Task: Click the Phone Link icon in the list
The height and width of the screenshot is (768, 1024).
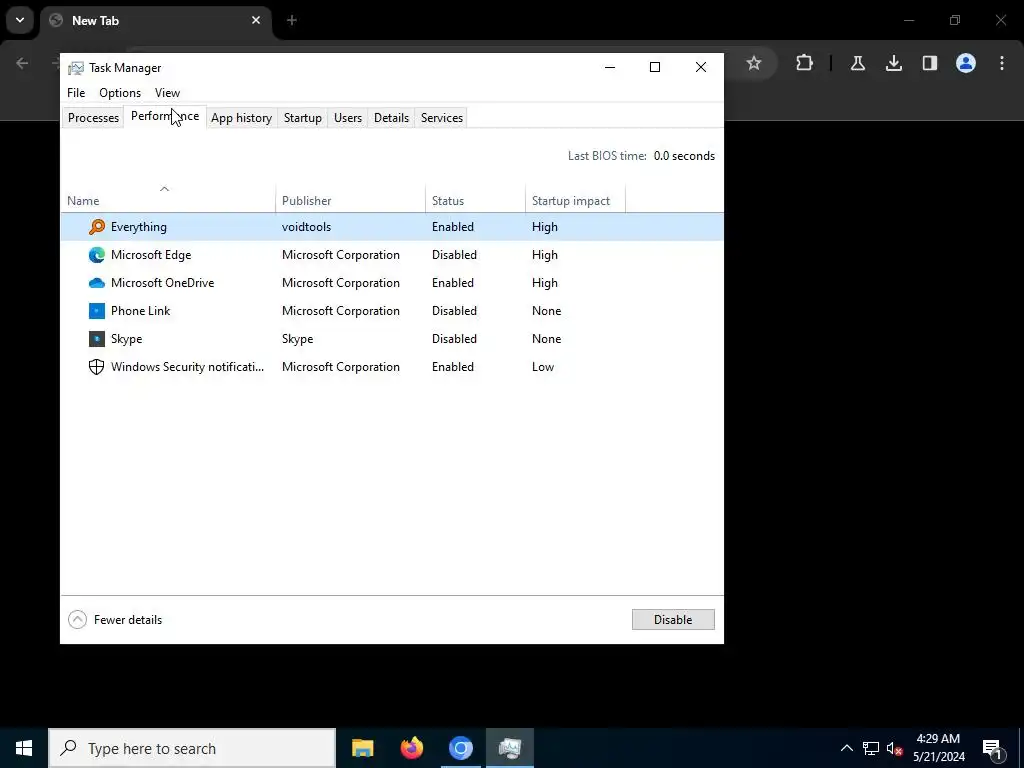Action: point(97,311)
